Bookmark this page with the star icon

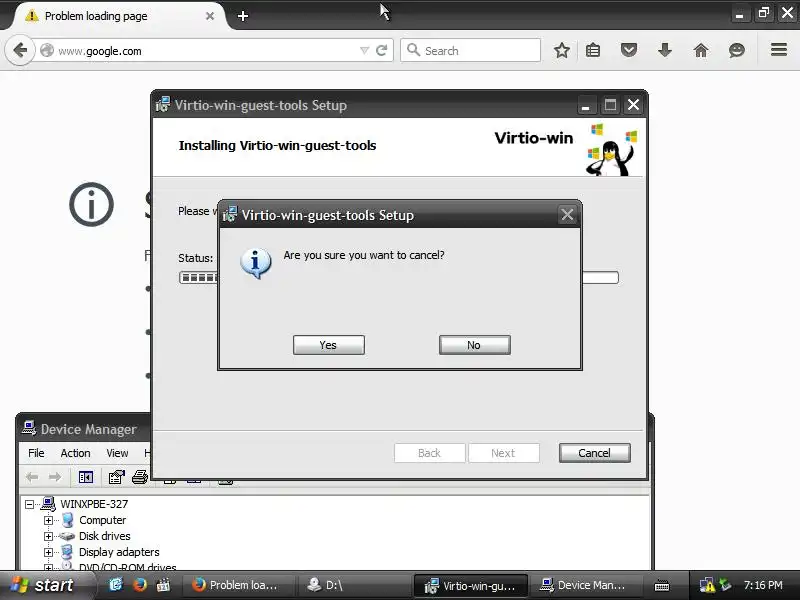pyautogui.click(x=562, y=50)
